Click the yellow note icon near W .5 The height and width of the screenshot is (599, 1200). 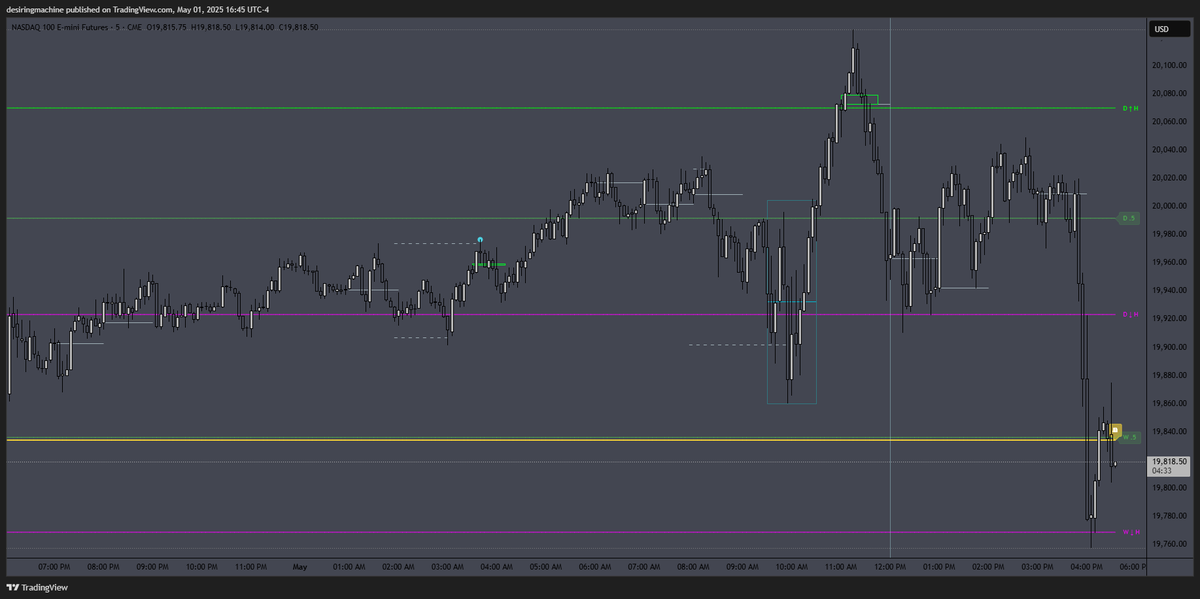(x=1115, y=430)
